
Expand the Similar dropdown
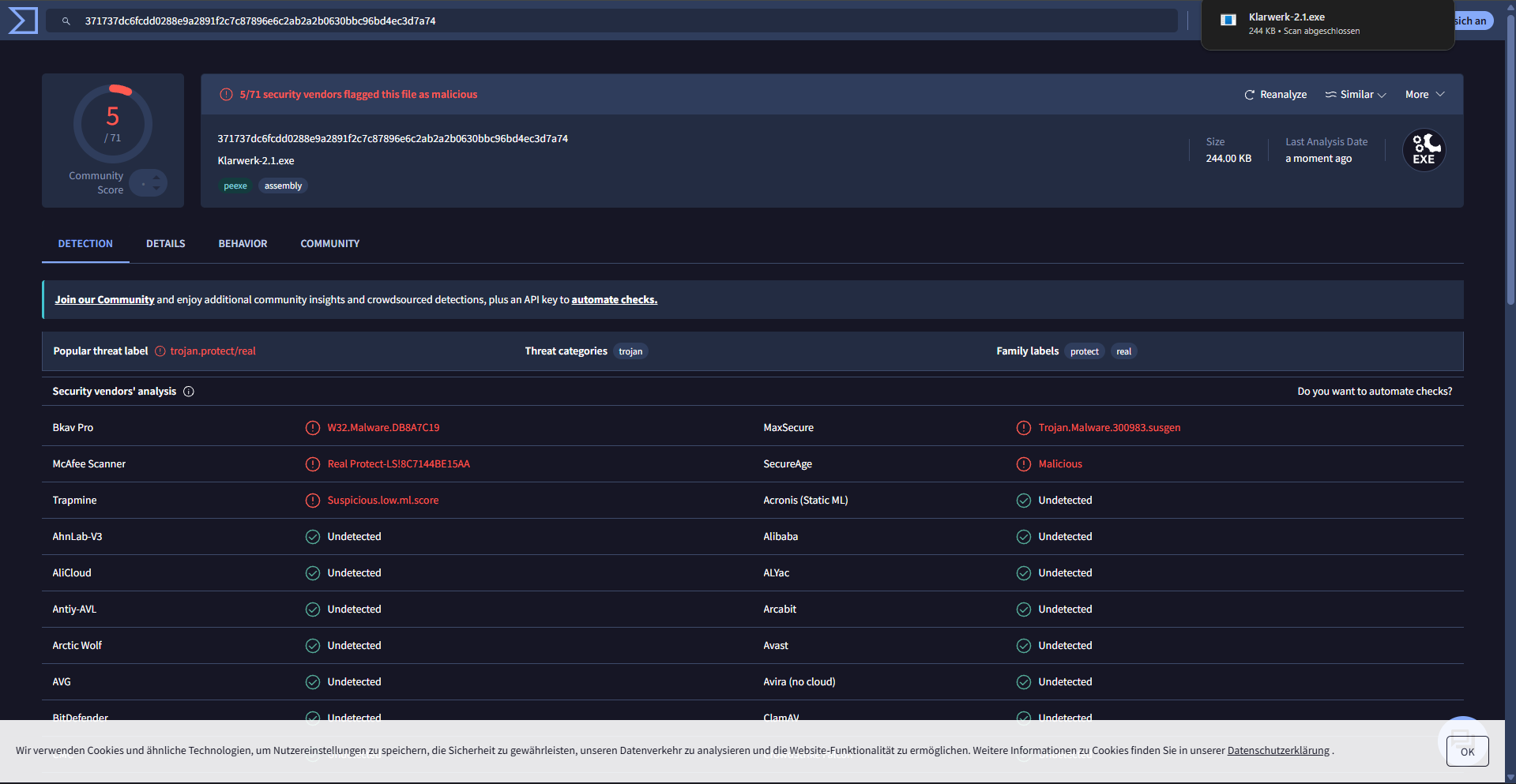pos(1356,95)
